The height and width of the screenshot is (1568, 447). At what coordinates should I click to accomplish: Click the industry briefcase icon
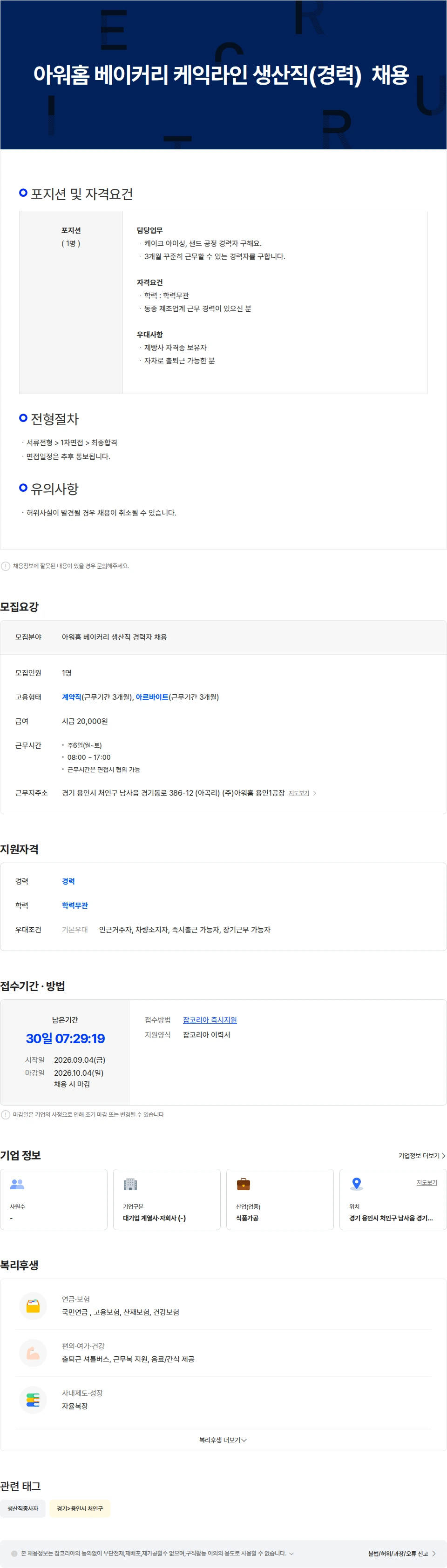(243, 1184)
